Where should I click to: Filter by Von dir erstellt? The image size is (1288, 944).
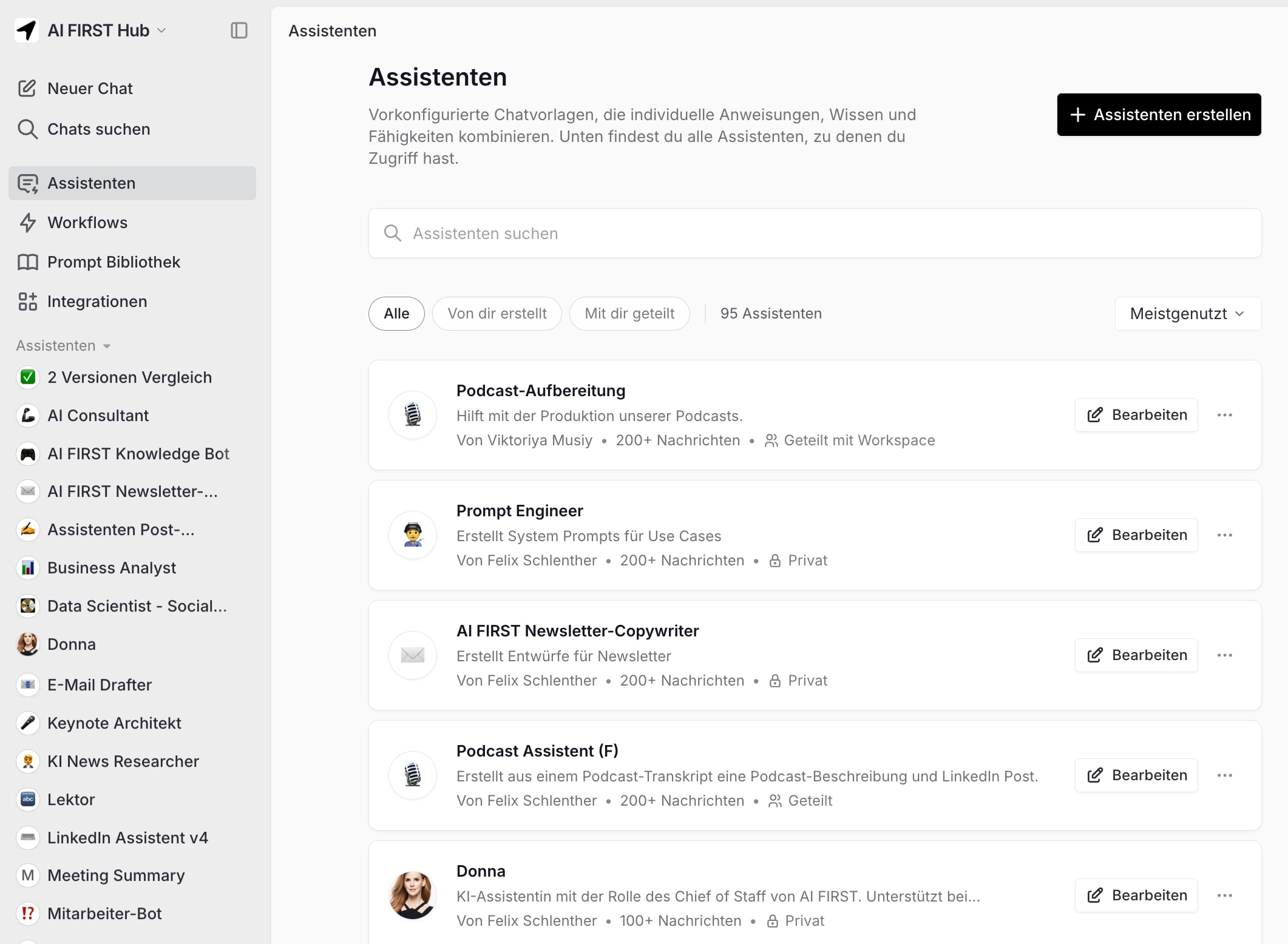tap(497, 314)
